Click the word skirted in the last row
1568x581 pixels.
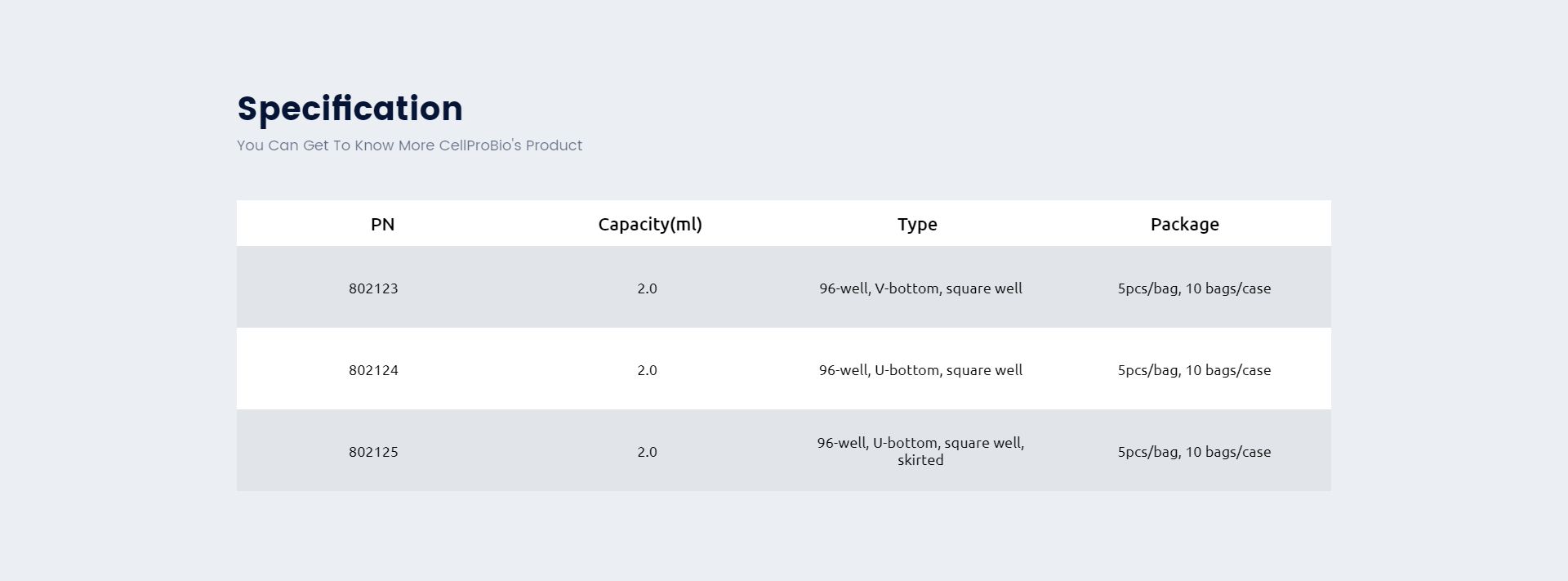click(920, 460)
